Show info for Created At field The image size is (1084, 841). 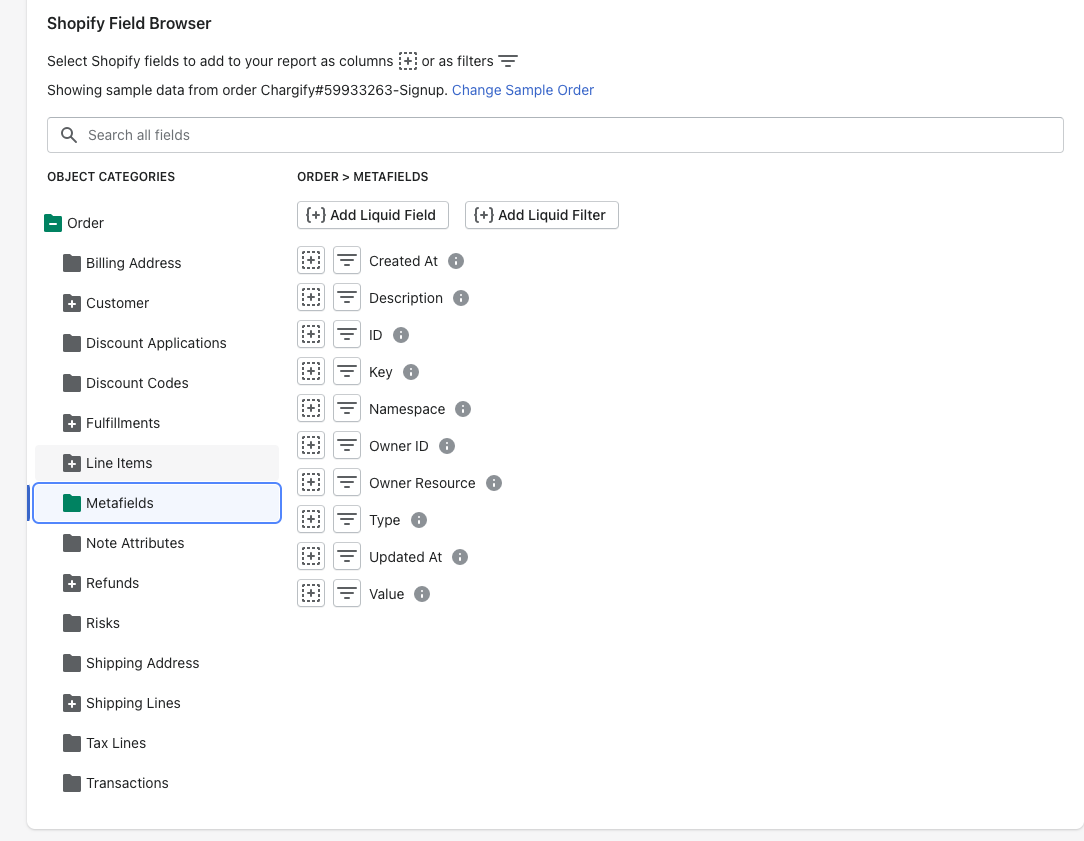click(456, 261)
